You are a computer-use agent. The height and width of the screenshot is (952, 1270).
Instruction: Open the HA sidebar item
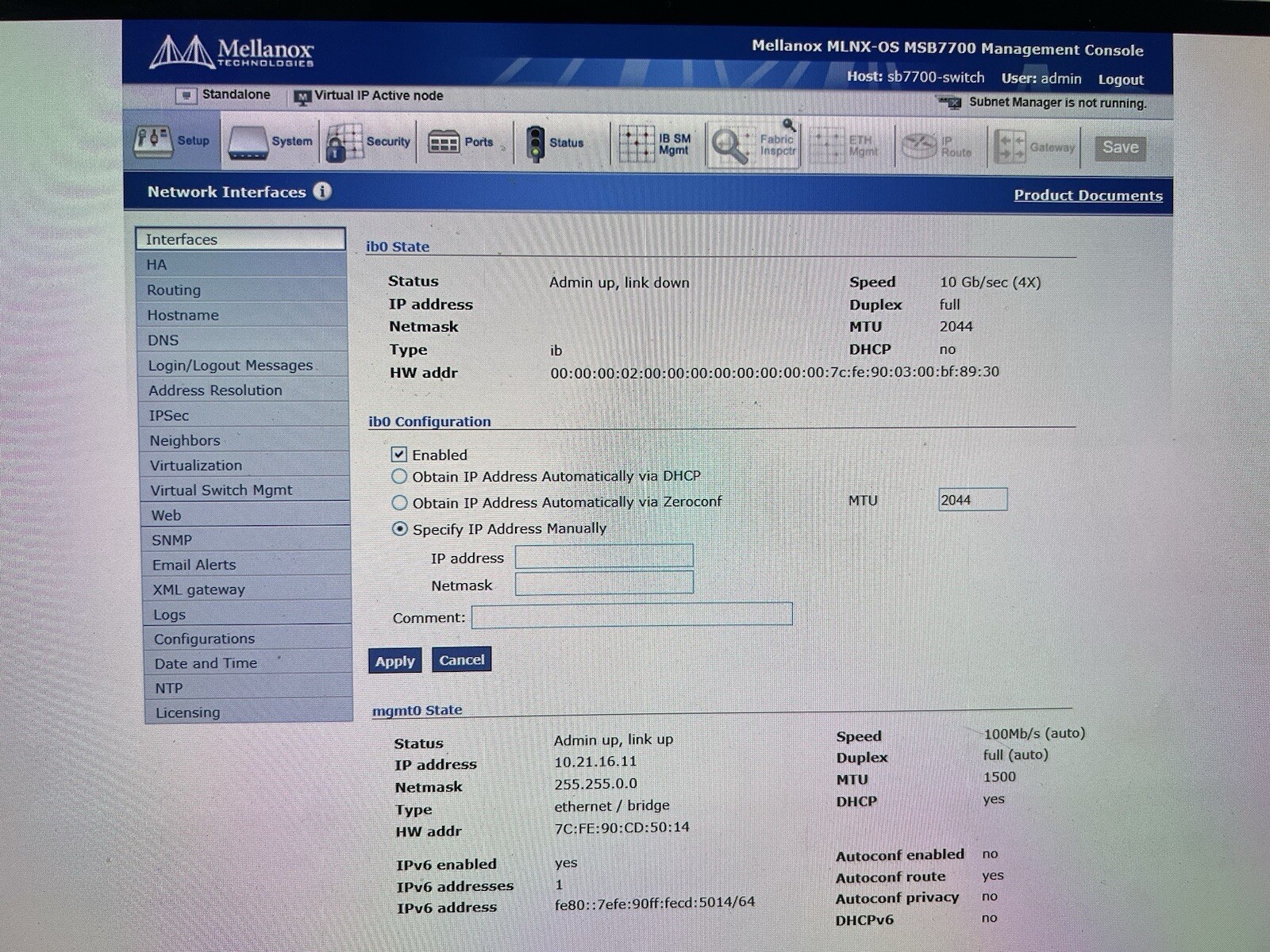tap(242, 264)
